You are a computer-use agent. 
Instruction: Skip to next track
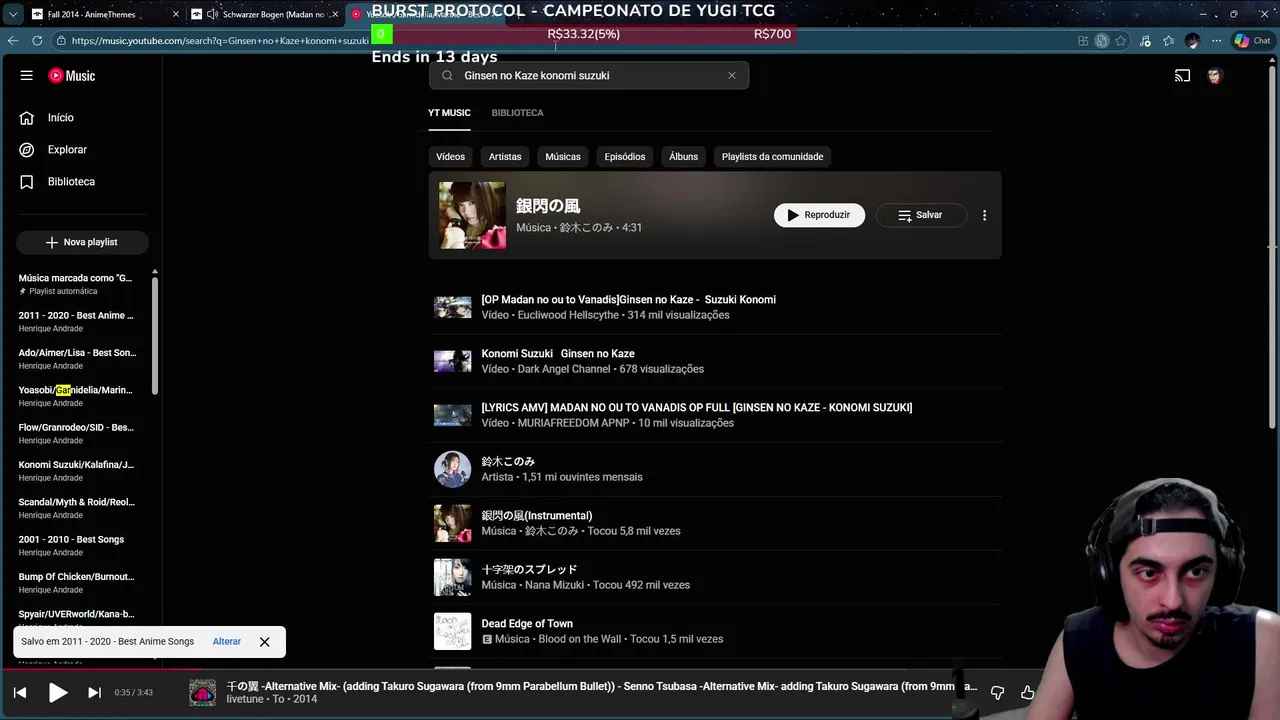94,692
